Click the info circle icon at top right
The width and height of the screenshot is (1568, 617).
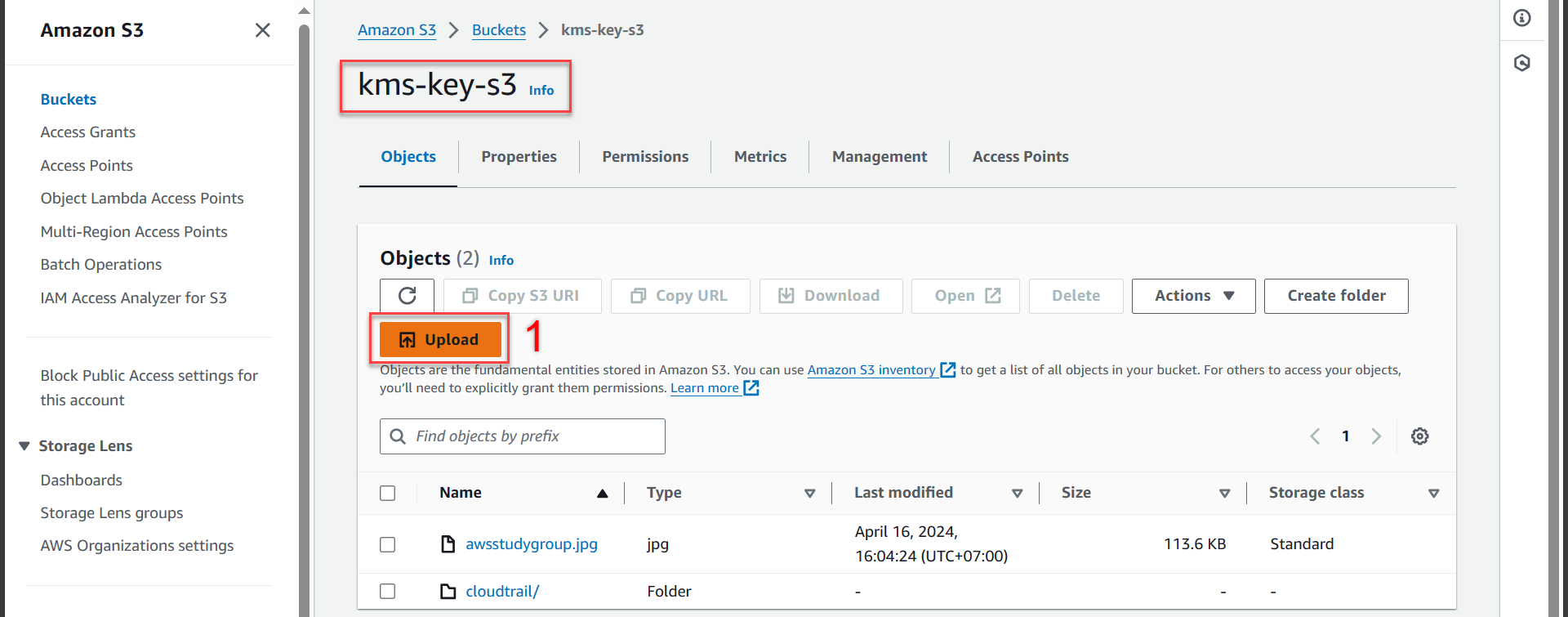(x=1521, y=18)
